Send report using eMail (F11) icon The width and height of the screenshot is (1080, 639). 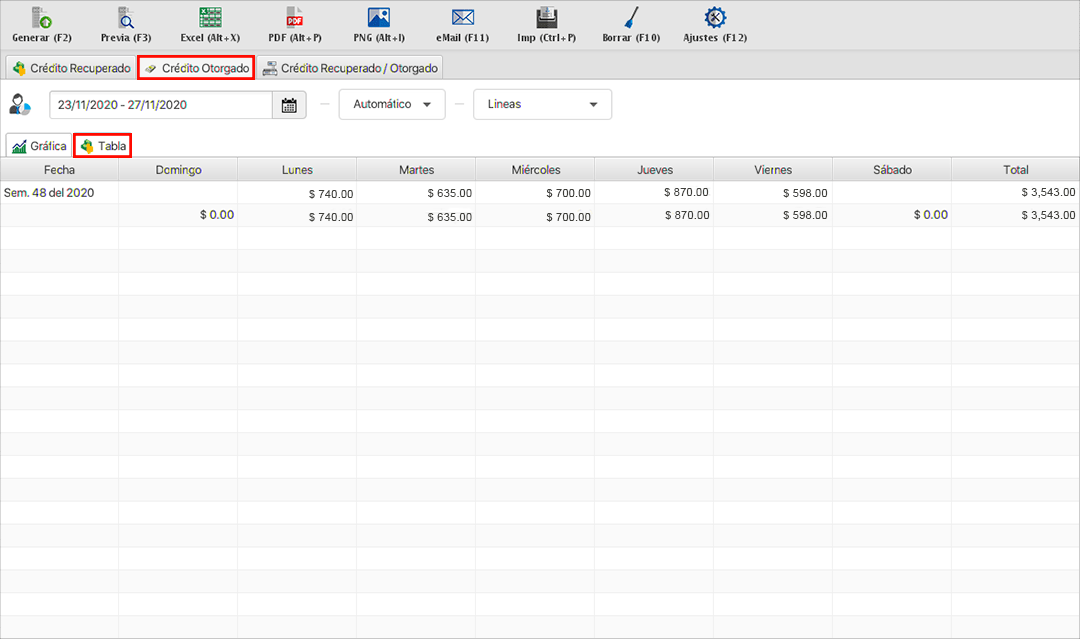[462, 18]
